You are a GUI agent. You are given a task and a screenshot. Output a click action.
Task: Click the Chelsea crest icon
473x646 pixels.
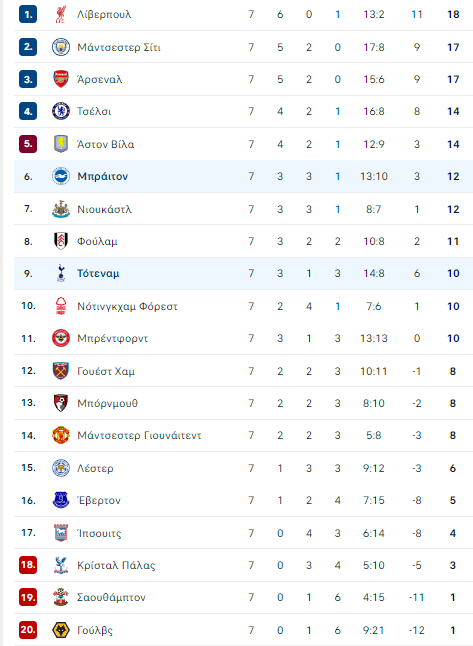(61, 111)
